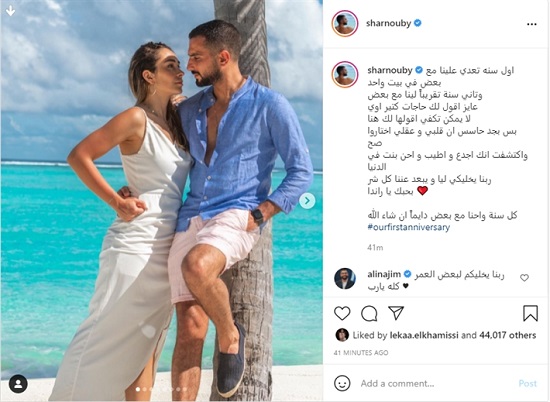Screen dimensions: 550x402
Task: Like the post with the heart icon
Action: click(x=342, y=313)
